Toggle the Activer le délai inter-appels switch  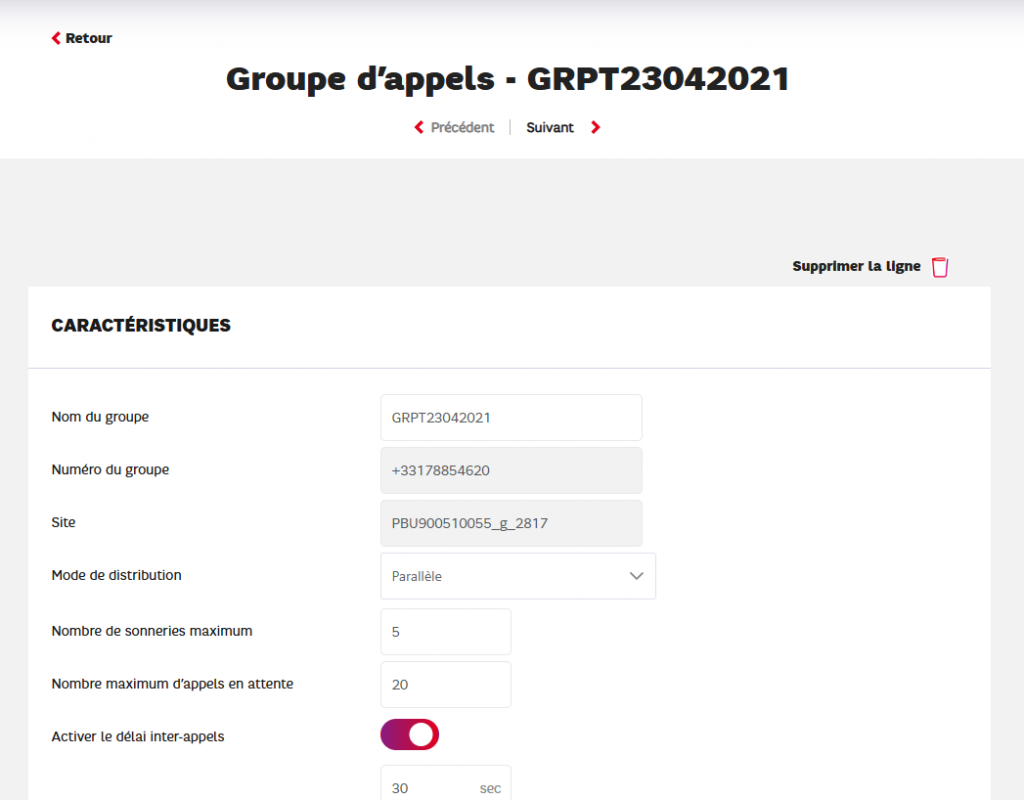coord(410,735)
